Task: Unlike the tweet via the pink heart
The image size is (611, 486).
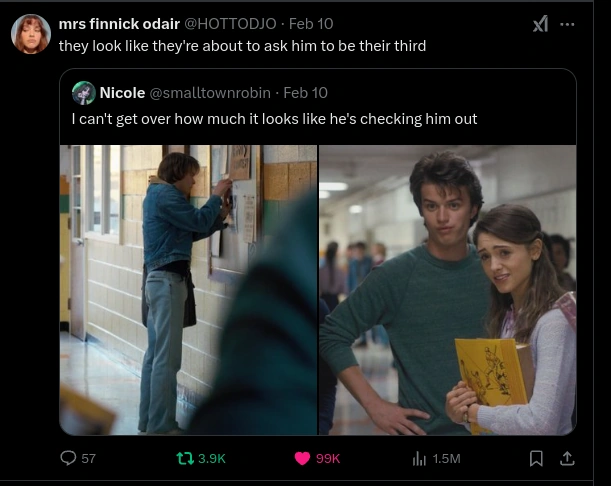Action: pyautogui.click(x=302, y=458)
